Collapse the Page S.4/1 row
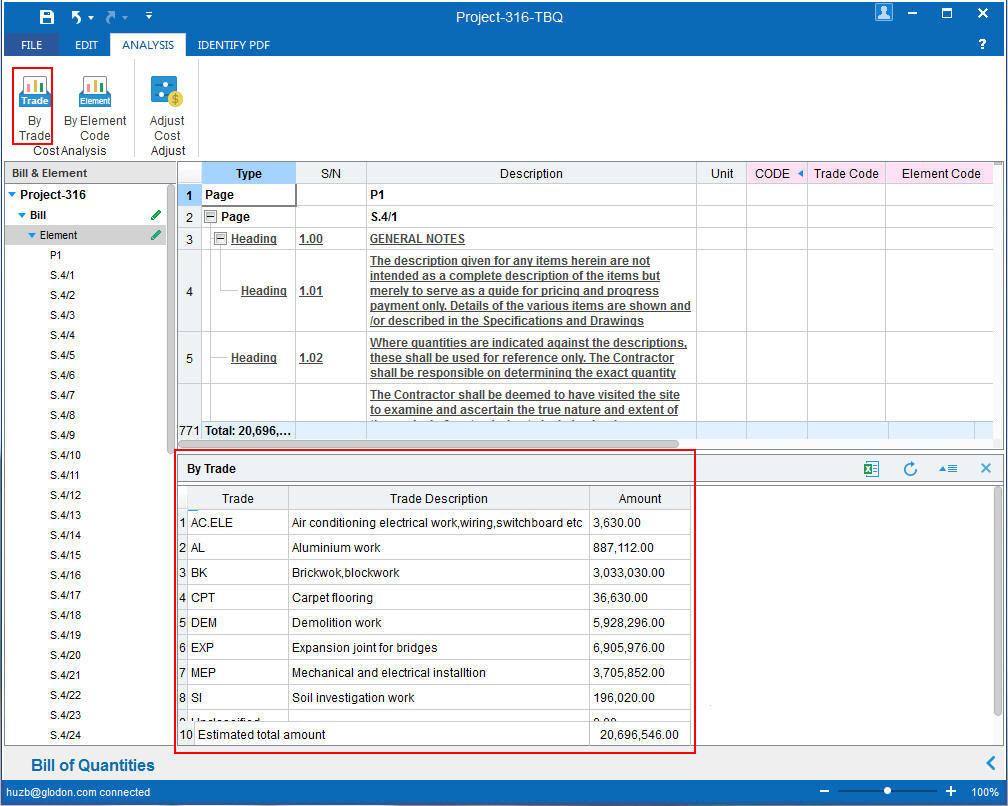 210,217
